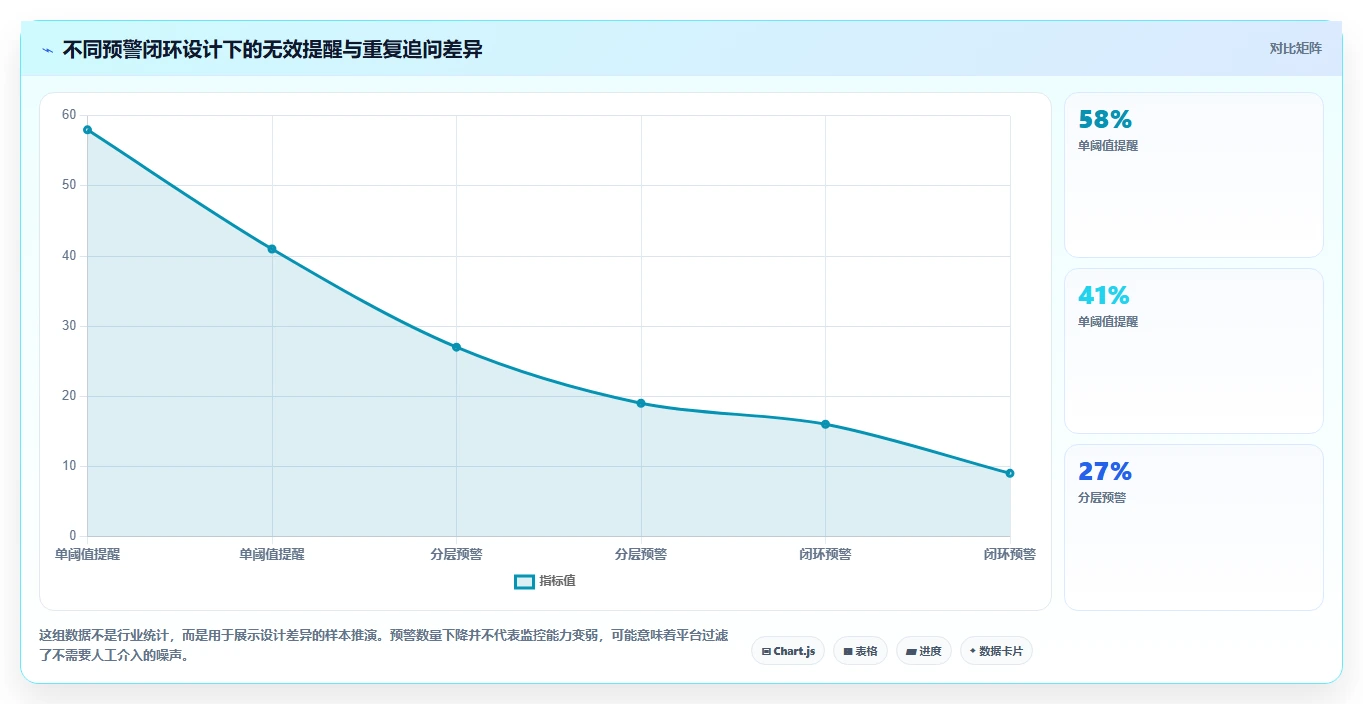The width and height of the screenshot is (1363, 704).
Task: Open the Chart.js chip
Action: click(x=788, y=651)
